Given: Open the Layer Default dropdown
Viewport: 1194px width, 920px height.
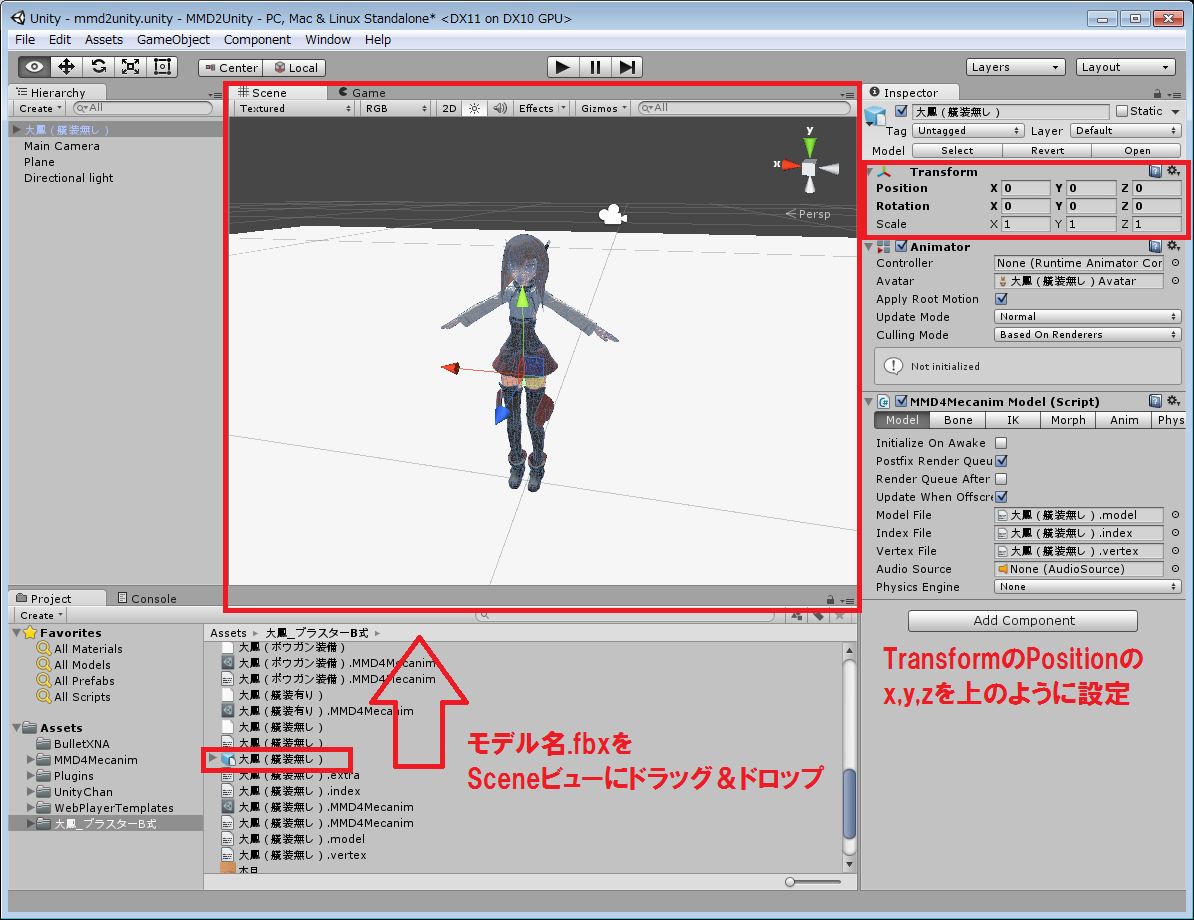Looking at the screenshot, I should [1125, 131].
